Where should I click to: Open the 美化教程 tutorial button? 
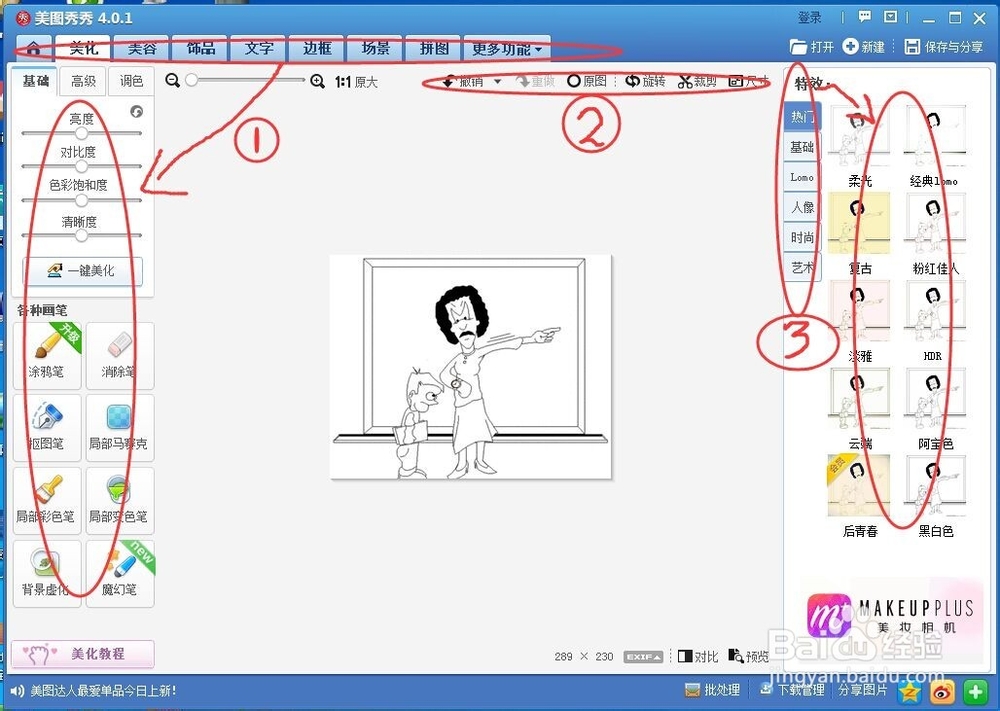pos(82,654)
